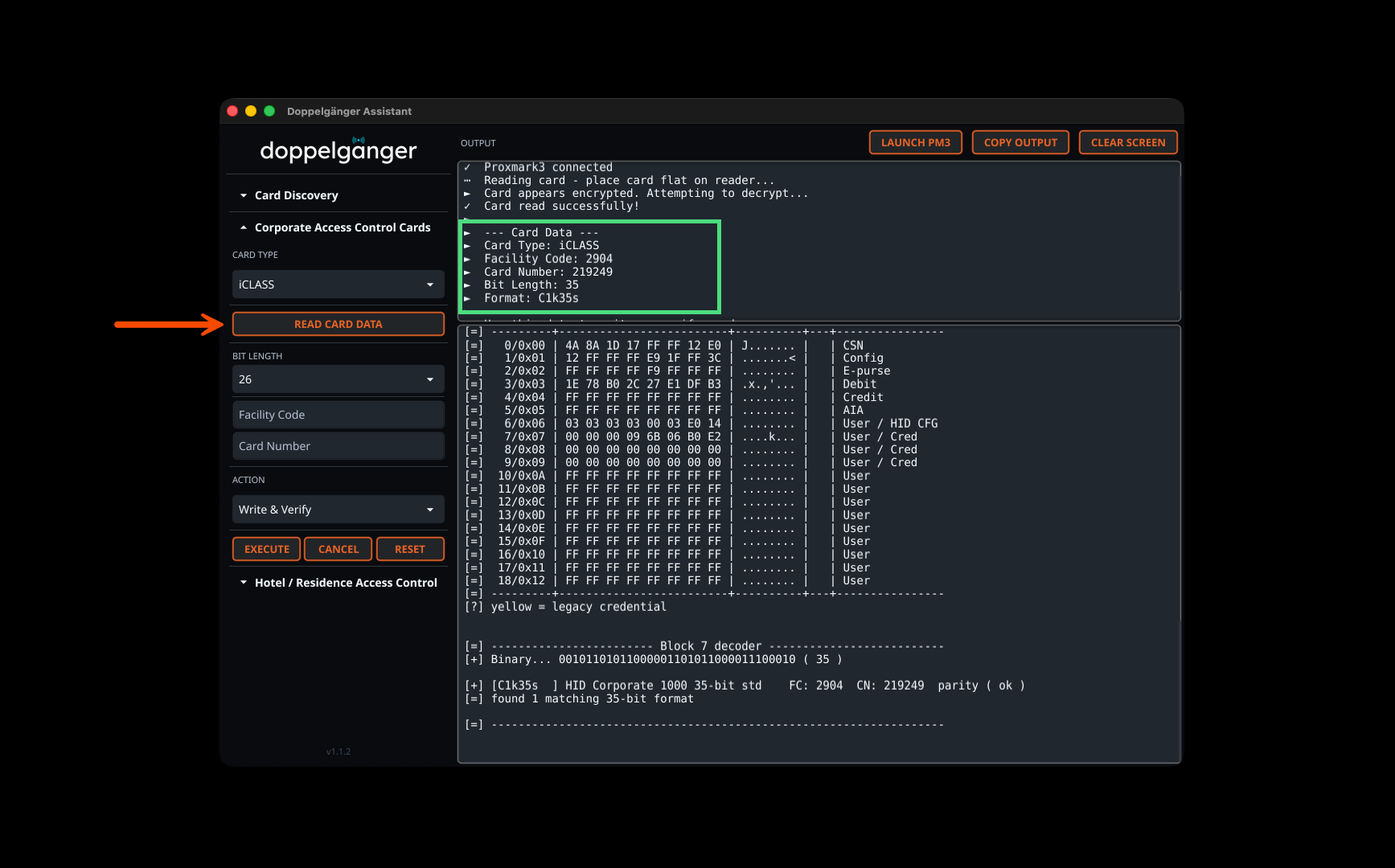Click the Read Card Data button
The image size is (1395, 868).
pyautogui.click(x=338, y=324)
